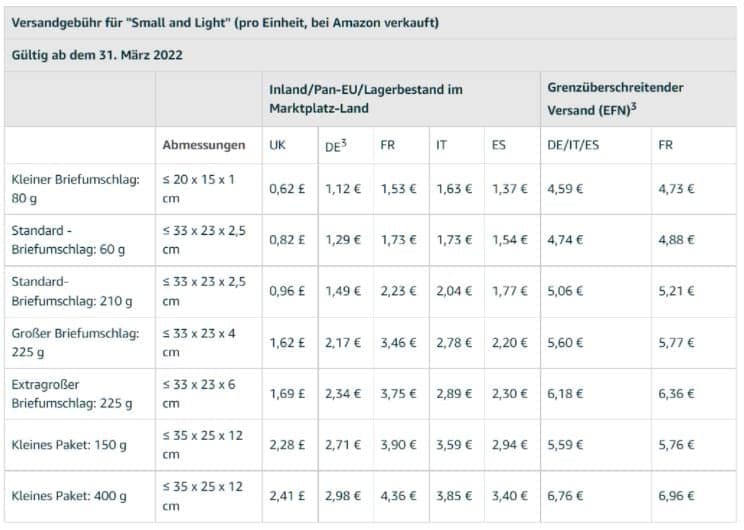
Task: Click the "Versandgebühr für Small and Light" title
Action: [x=225, y=22]
